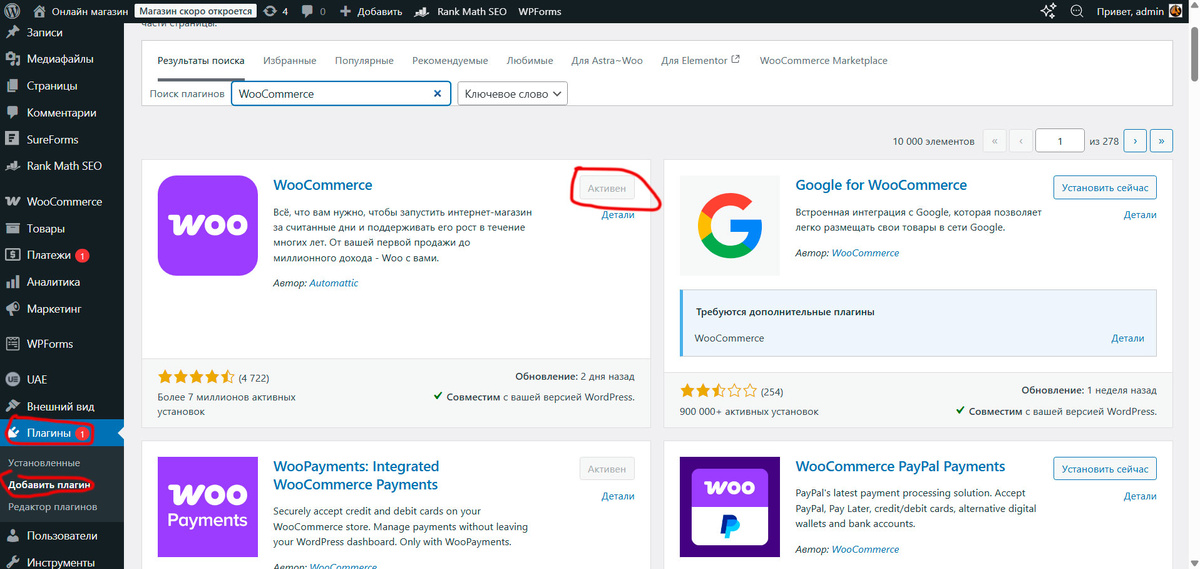Go to next page of results

click(1134, 141)
